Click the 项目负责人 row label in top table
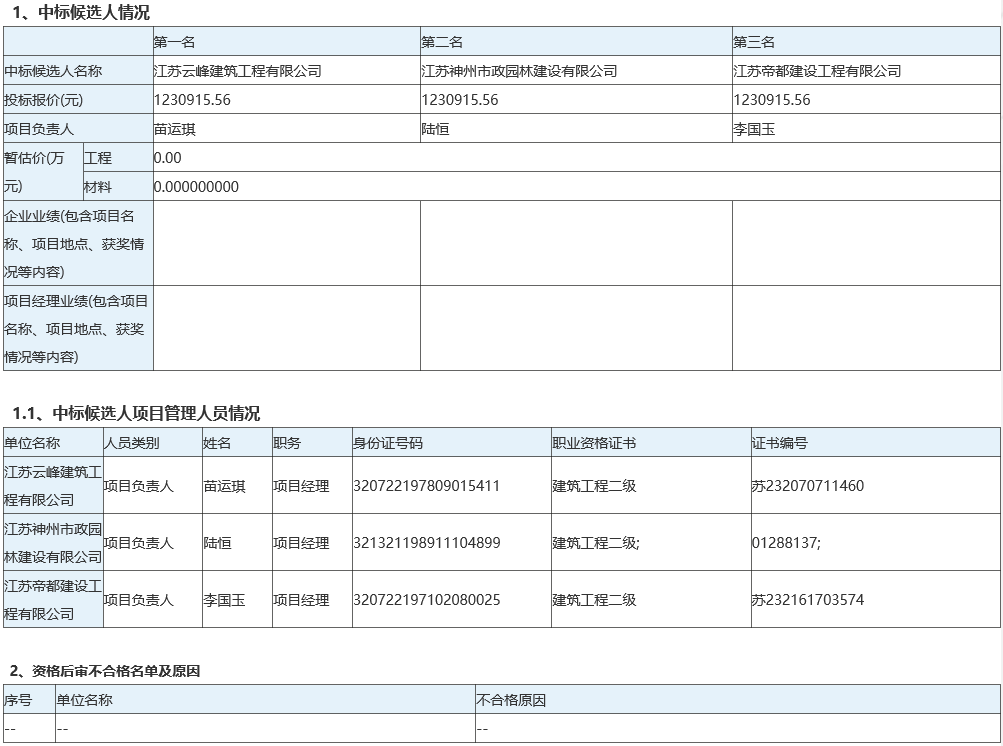The width and height of the screenshot is (1003, 746). pyautogui.click(x=39, y=129)
